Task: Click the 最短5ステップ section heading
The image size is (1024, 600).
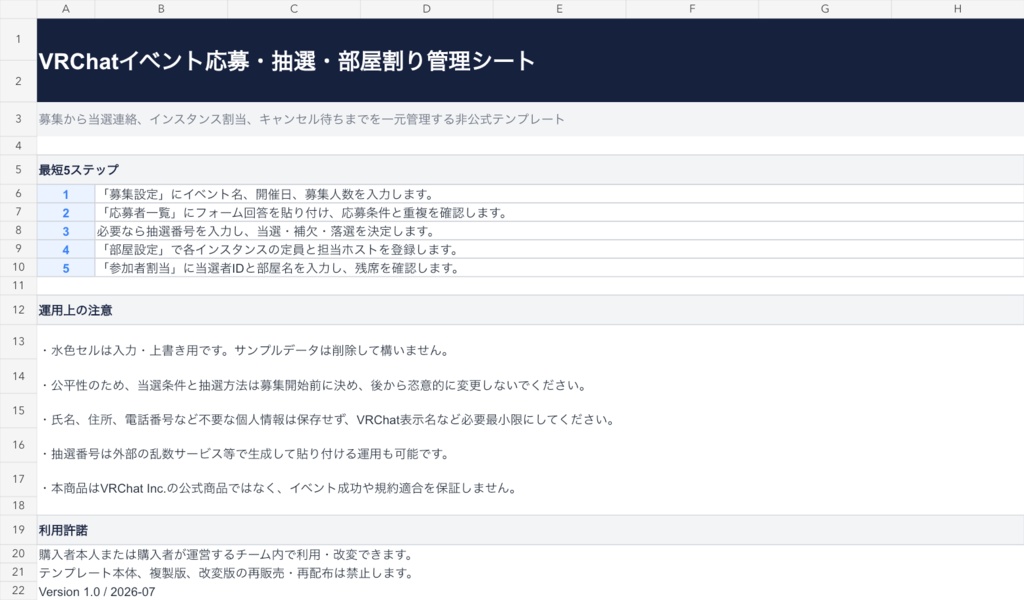Action: click(78, 170)
